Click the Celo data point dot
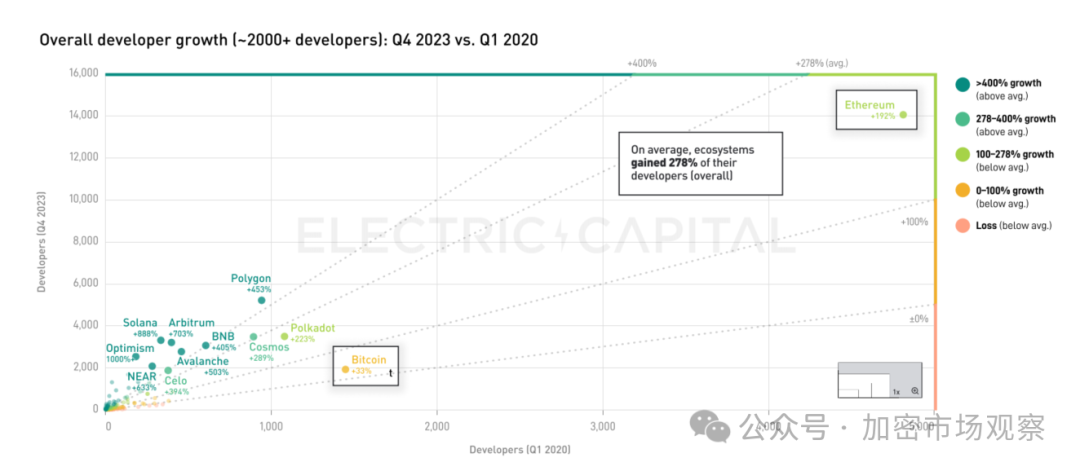Screen dimensions: 1080x471 pyautogui.click(x=168, y=370)
